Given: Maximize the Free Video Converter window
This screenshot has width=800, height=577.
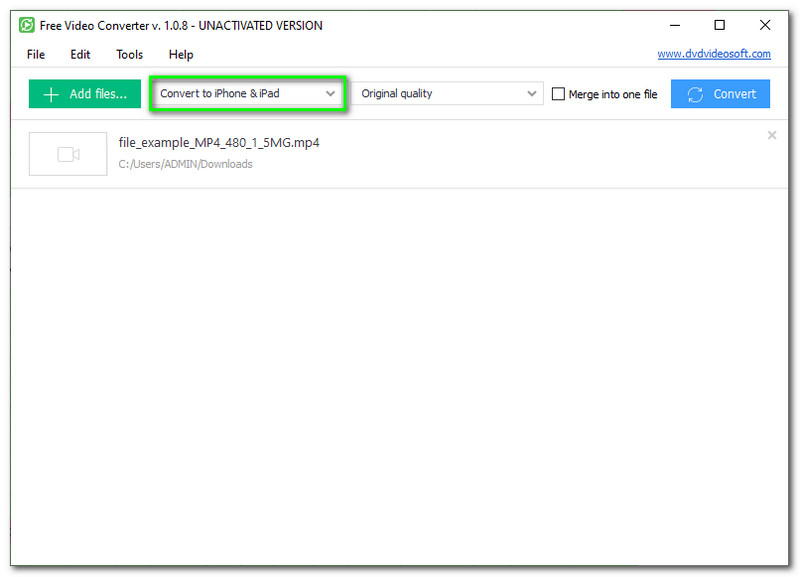Looking at the screenshot, I should 719,25.
